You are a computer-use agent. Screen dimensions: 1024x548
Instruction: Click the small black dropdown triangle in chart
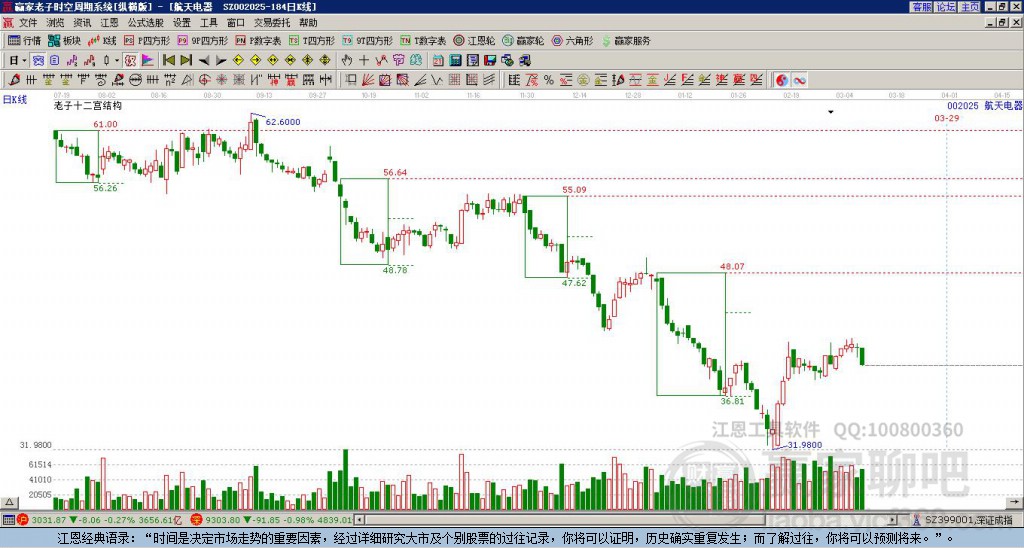click(831, 112)
